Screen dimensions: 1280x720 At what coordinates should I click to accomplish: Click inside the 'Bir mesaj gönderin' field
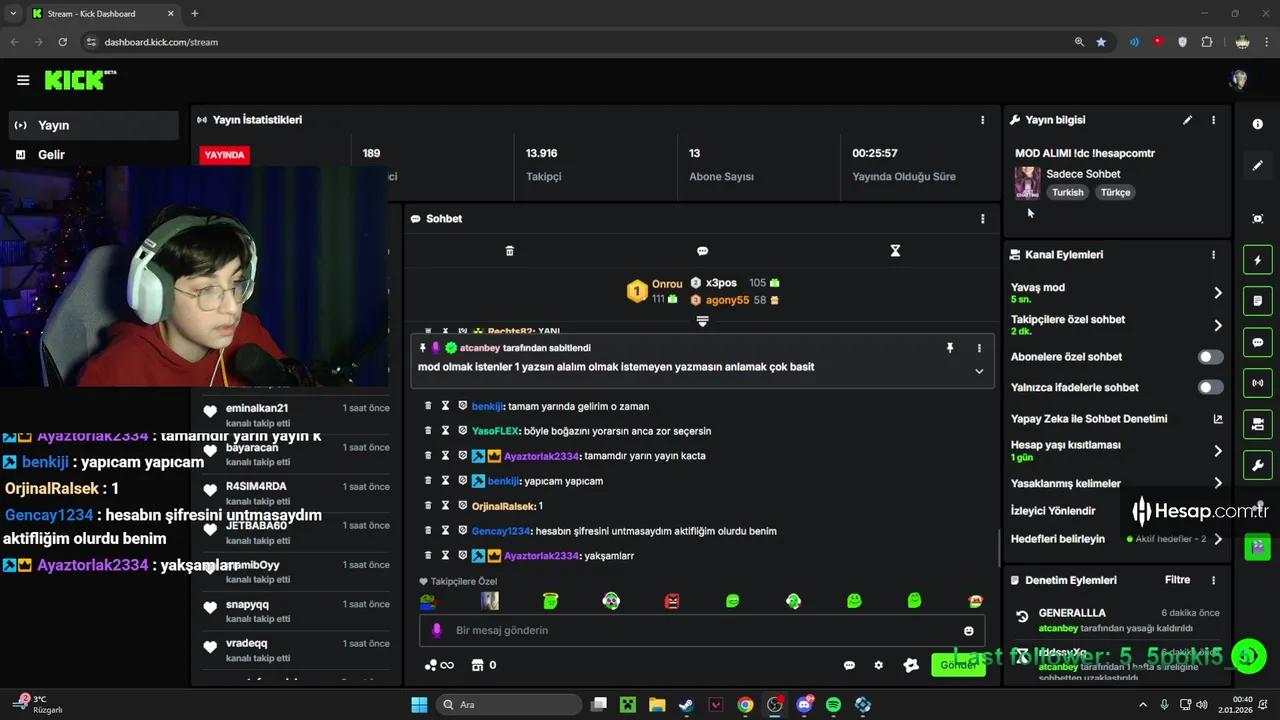[x=702, y=631]
